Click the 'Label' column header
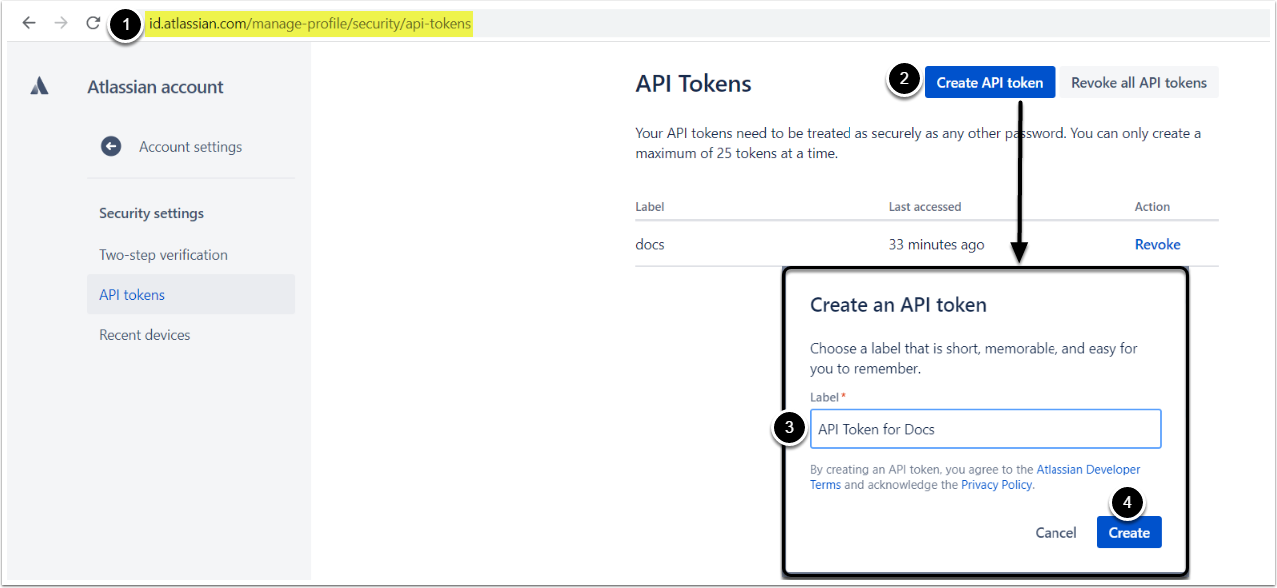This screenshot has width=1277, height=588. click(x=650, y=207)
